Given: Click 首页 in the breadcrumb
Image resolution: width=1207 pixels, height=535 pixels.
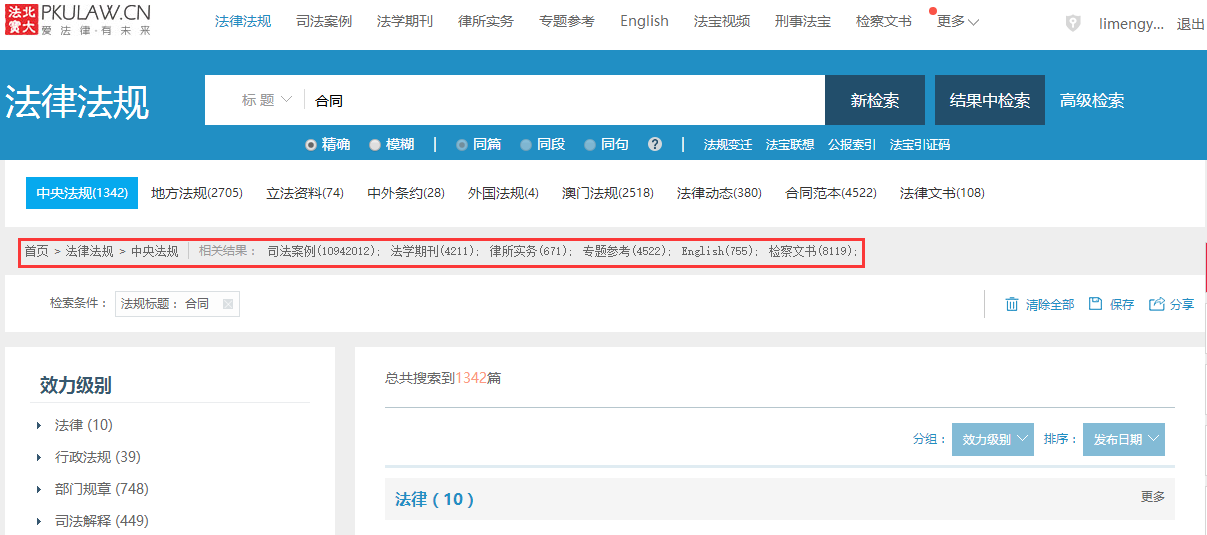Looking at the screenshot, I should 37,251.
